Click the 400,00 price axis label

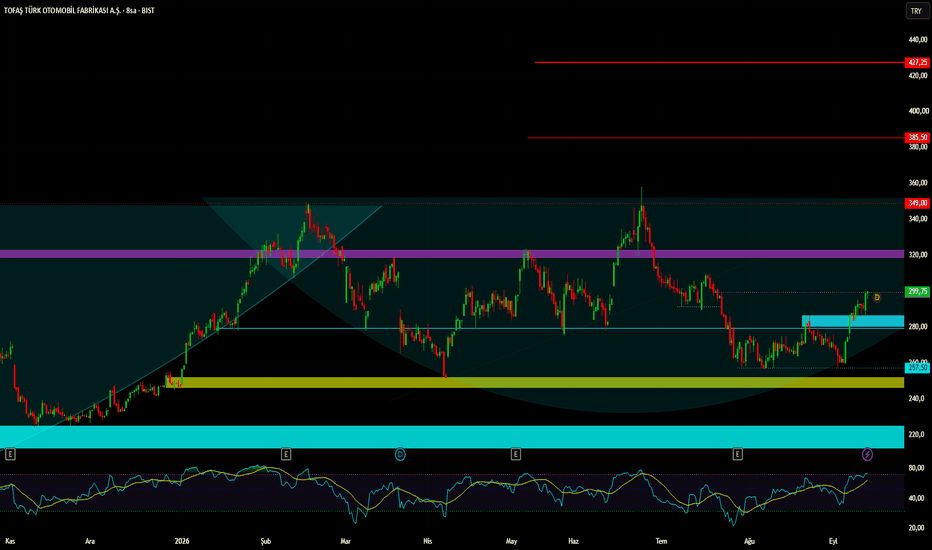[x=917, y=111]
